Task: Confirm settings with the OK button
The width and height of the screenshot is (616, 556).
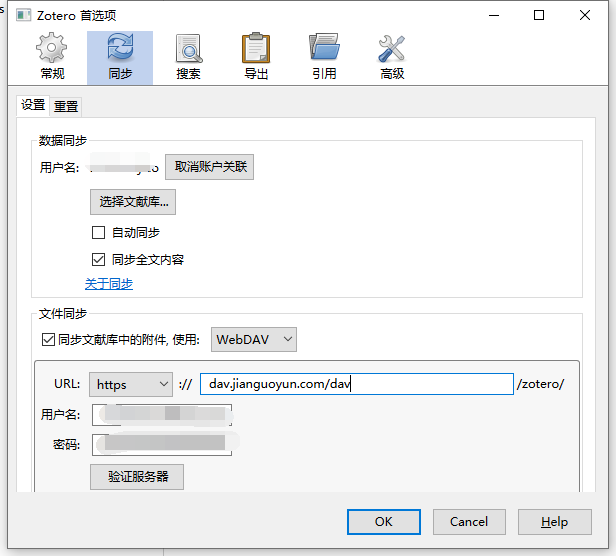Action: point(383,521)
